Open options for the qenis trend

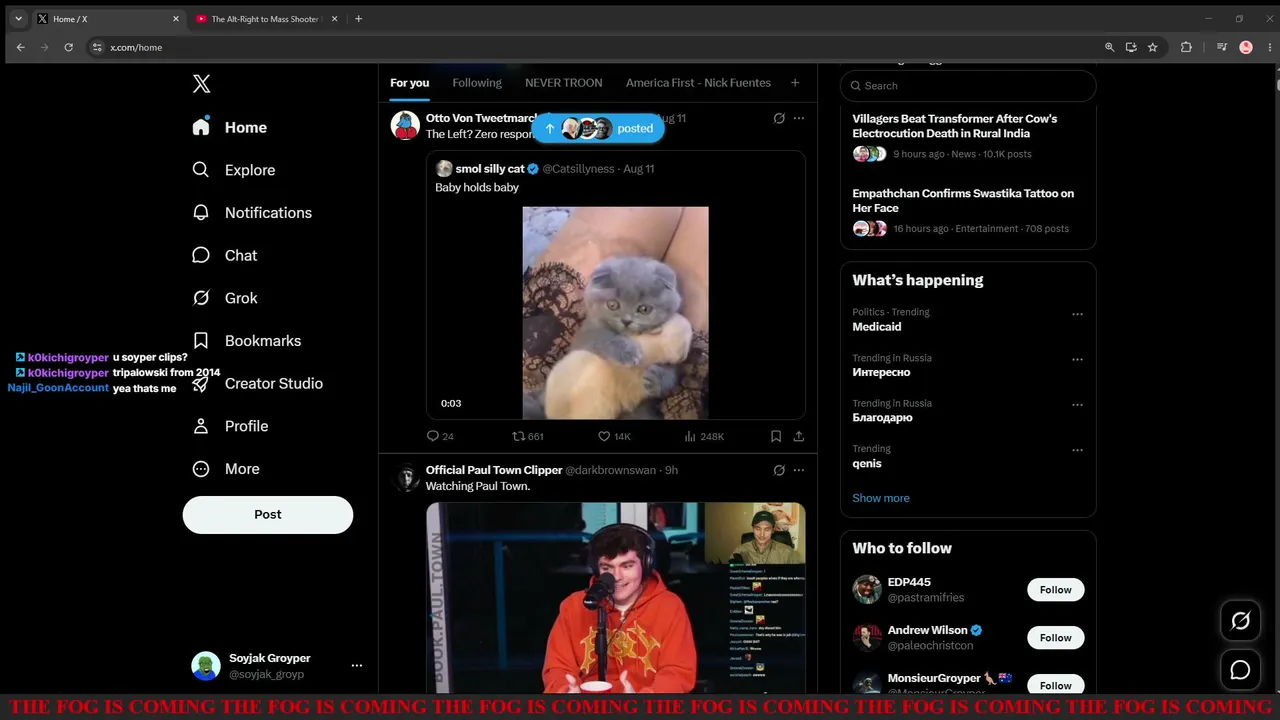(x=1077, y=450)
